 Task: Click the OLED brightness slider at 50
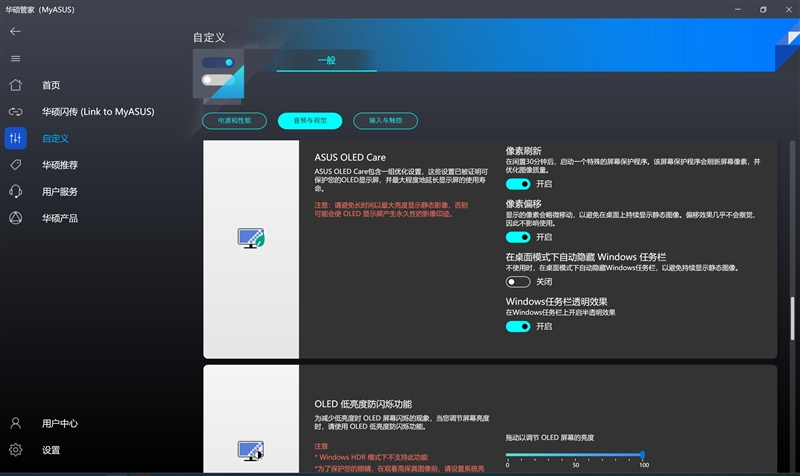pyautogui.click(x=576, y=455)
